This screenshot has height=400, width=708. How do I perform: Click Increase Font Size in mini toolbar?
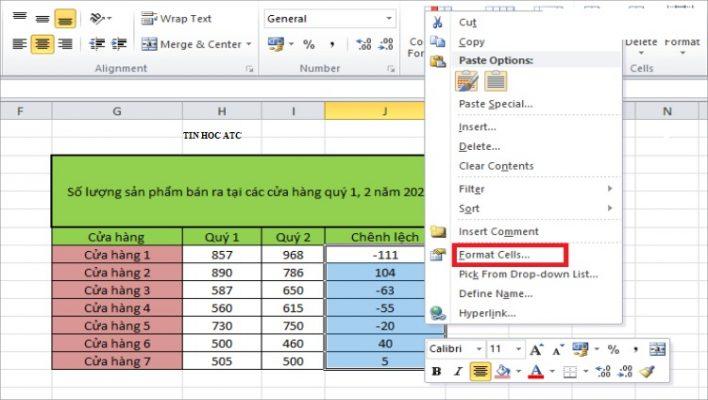point(536,349)
